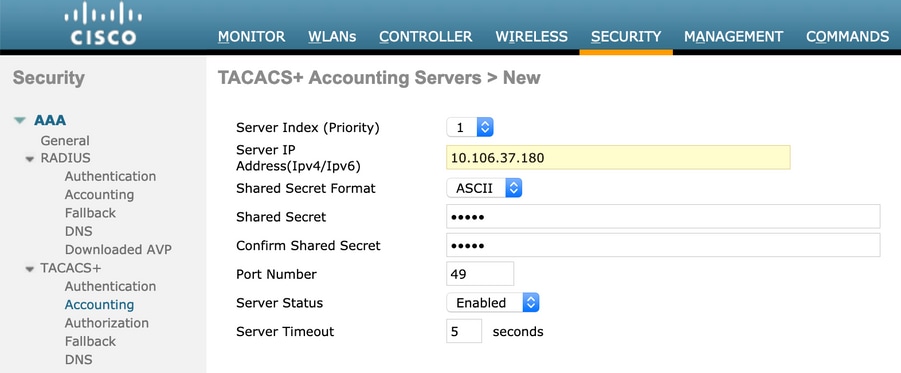Open RADIUS Accounting settings

pos(99,195)
